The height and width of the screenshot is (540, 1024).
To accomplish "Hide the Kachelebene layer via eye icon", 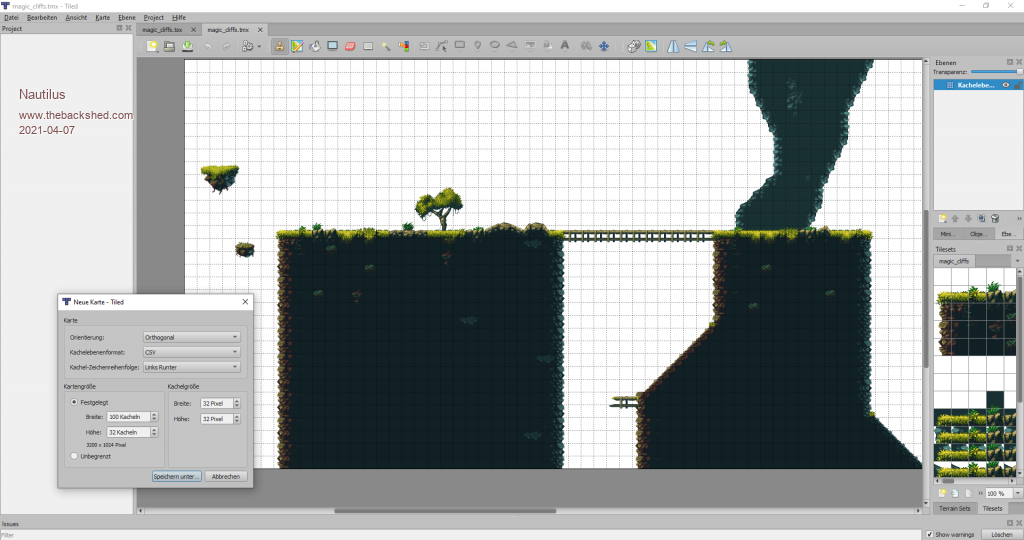I will pos(1005,85).
